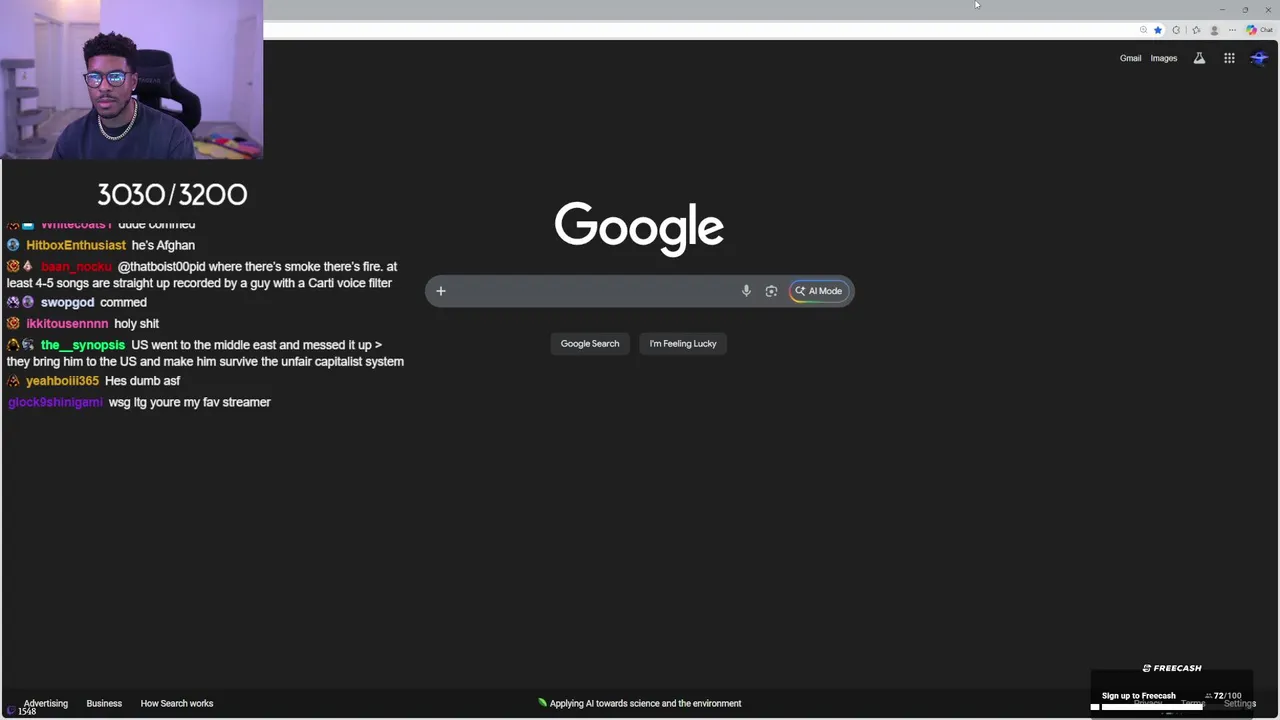Open How Search works footer link
This screenshot has height=720, width=1280.
coord(177,703)
